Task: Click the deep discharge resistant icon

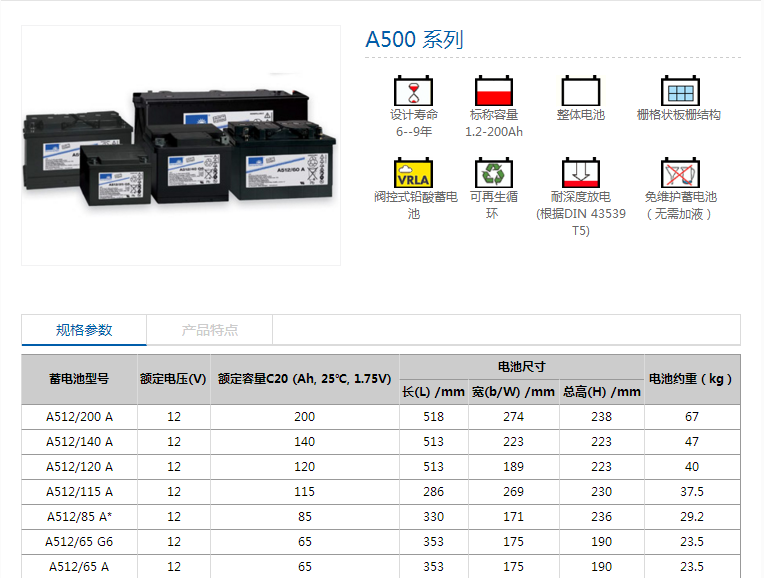Action: pyautogui.click(x=580, y=173)
